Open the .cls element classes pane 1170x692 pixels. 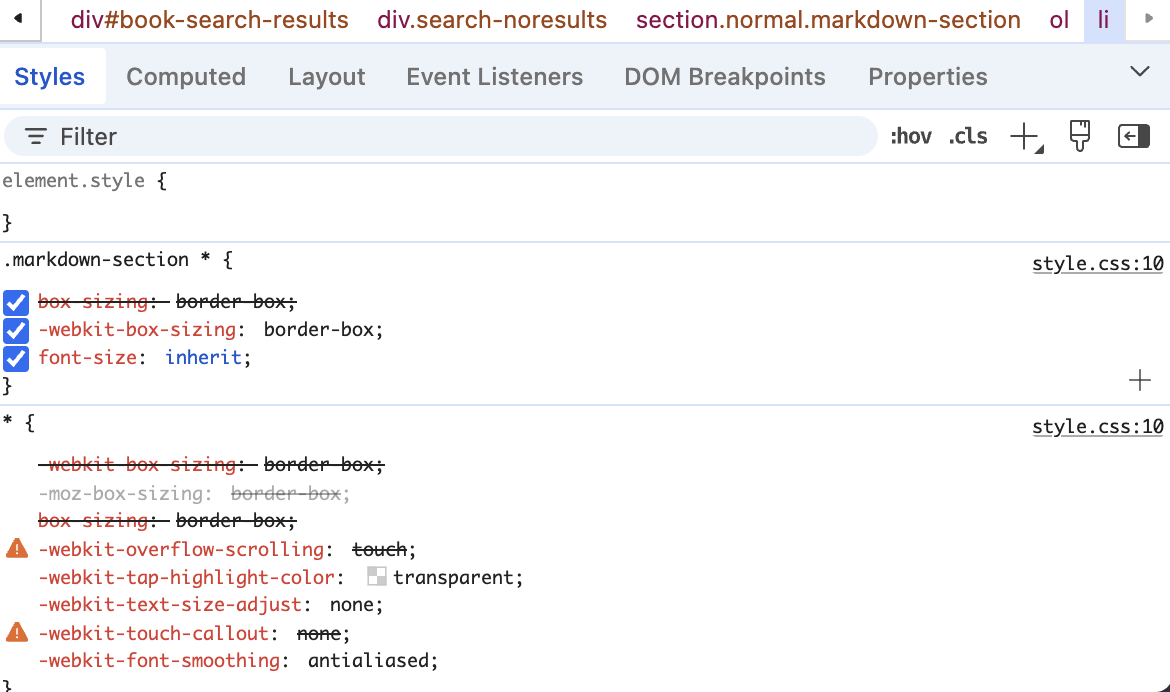point(967,136)
